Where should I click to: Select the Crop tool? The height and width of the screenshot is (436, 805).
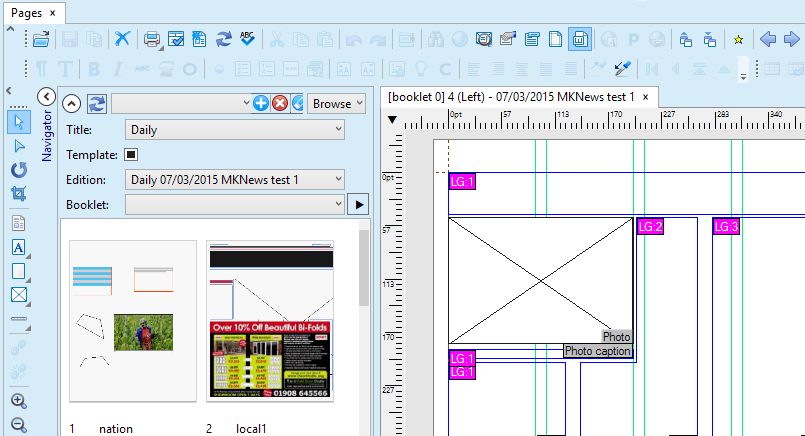(19, 194)
